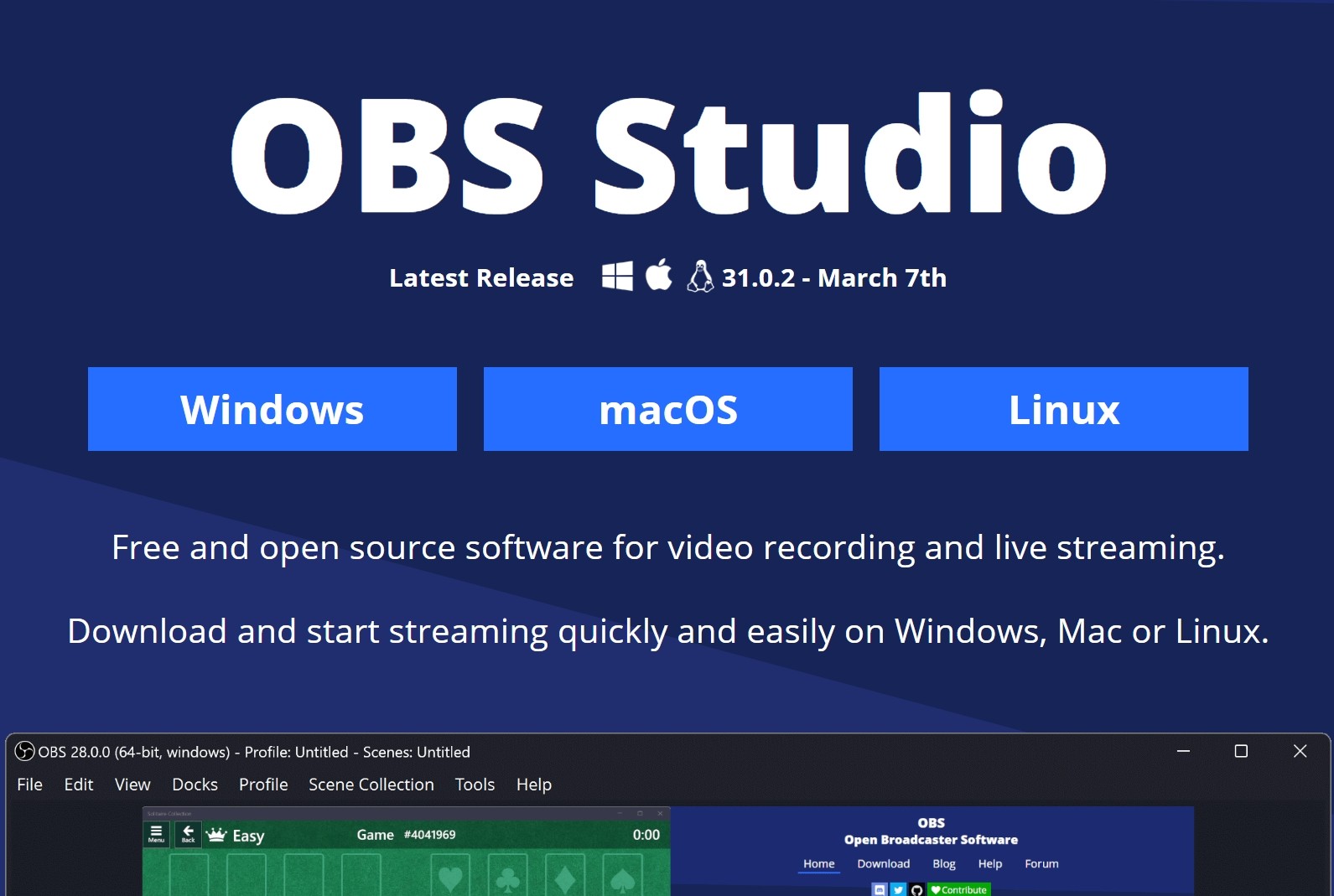The image size is (1334, 896).
Task: Click the Windows logo beside Latest Release
Action: click(x=617, y=276)
